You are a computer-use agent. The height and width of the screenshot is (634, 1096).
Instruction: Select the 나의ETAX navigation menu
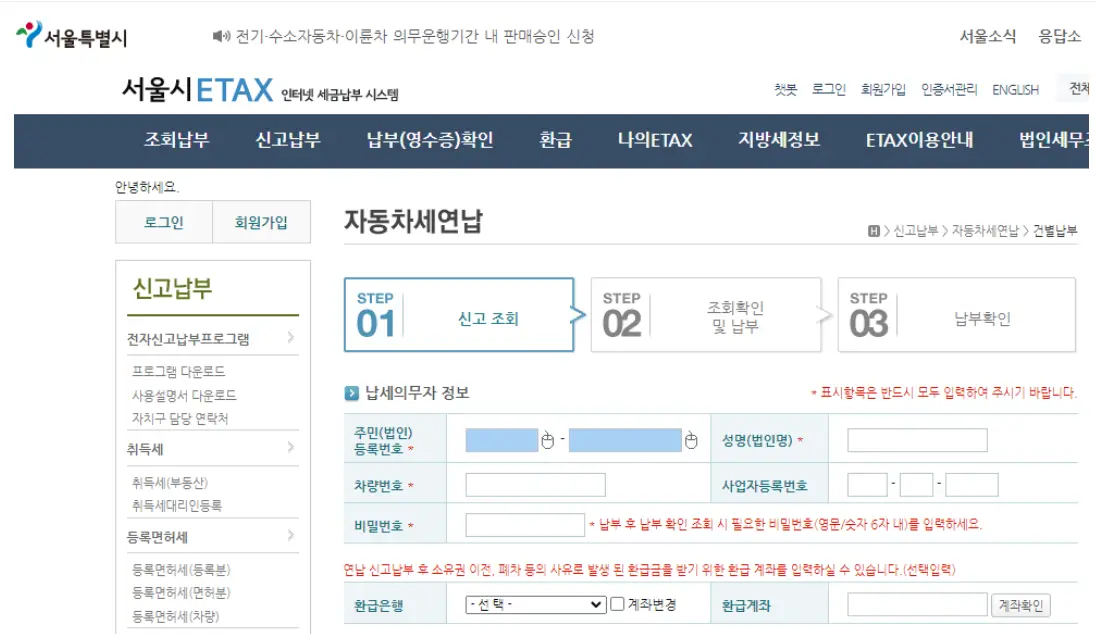coord(659,141)
